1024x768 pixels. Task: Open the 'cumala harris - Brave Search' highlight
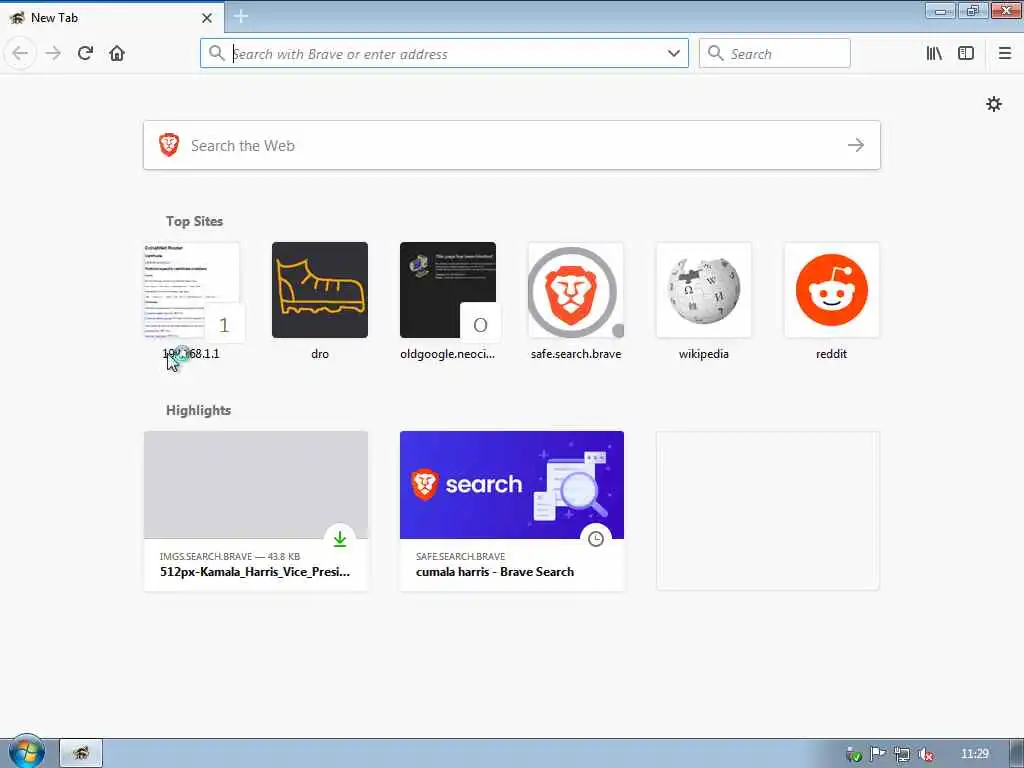(512, 511)
